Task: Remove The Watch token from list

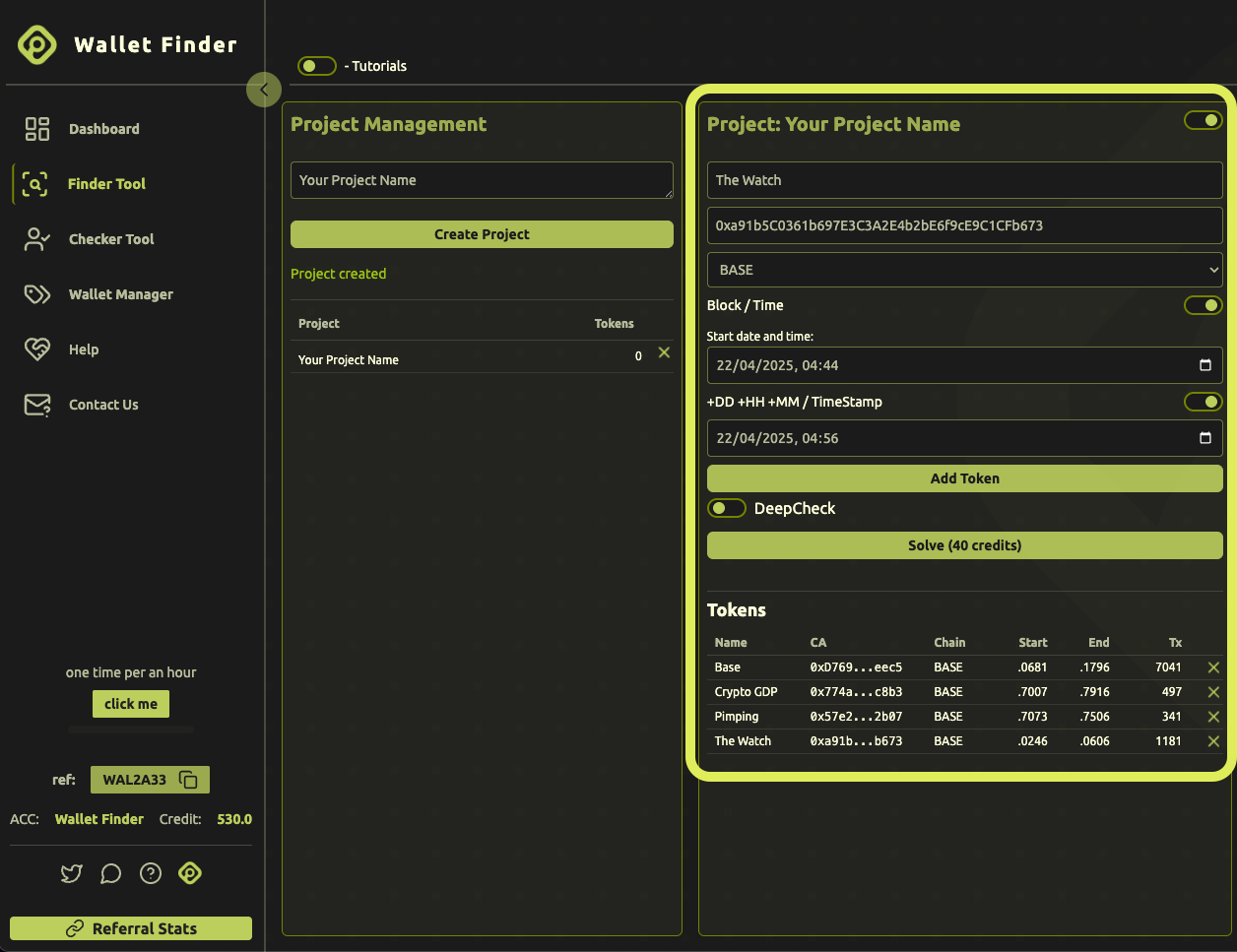Action: pyautogui.click(x=1213, y=741)
